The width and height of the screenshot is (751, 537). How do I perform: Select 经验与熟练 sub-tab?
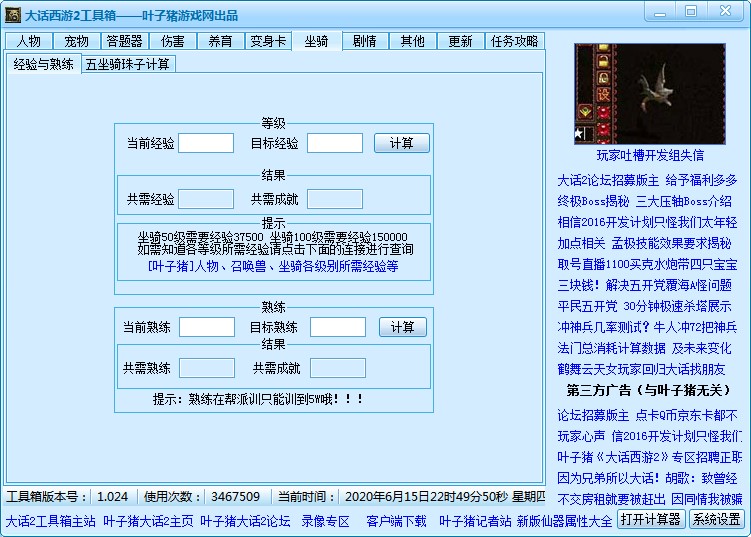click(x=44, y=64)
